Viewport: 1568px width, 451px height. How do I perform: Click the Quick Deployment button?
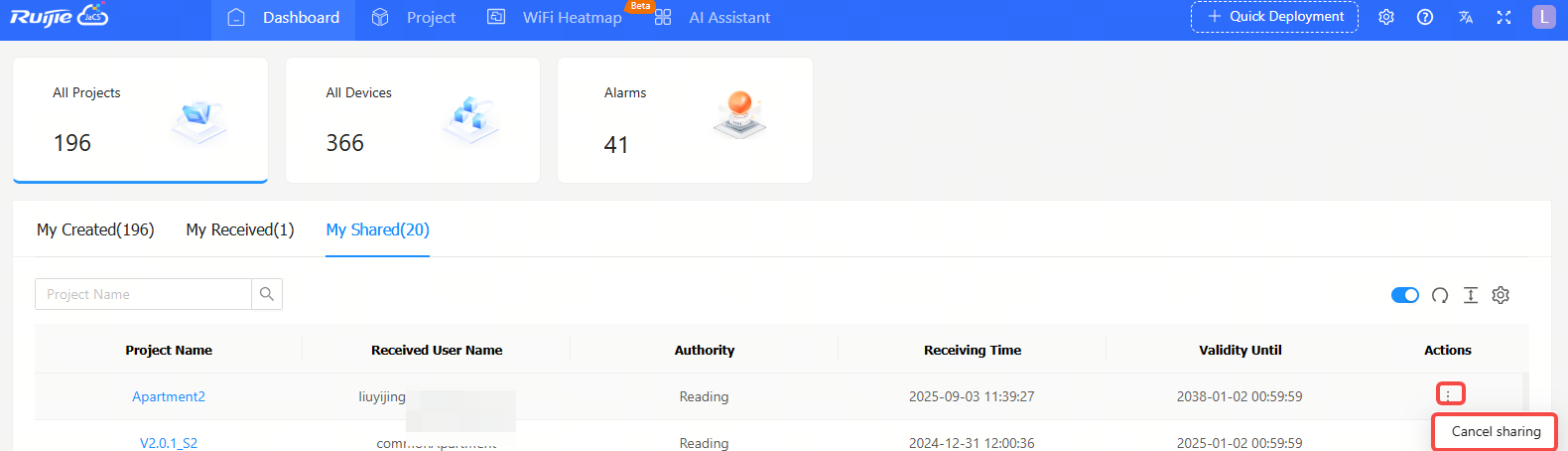tap(1274, 17)
